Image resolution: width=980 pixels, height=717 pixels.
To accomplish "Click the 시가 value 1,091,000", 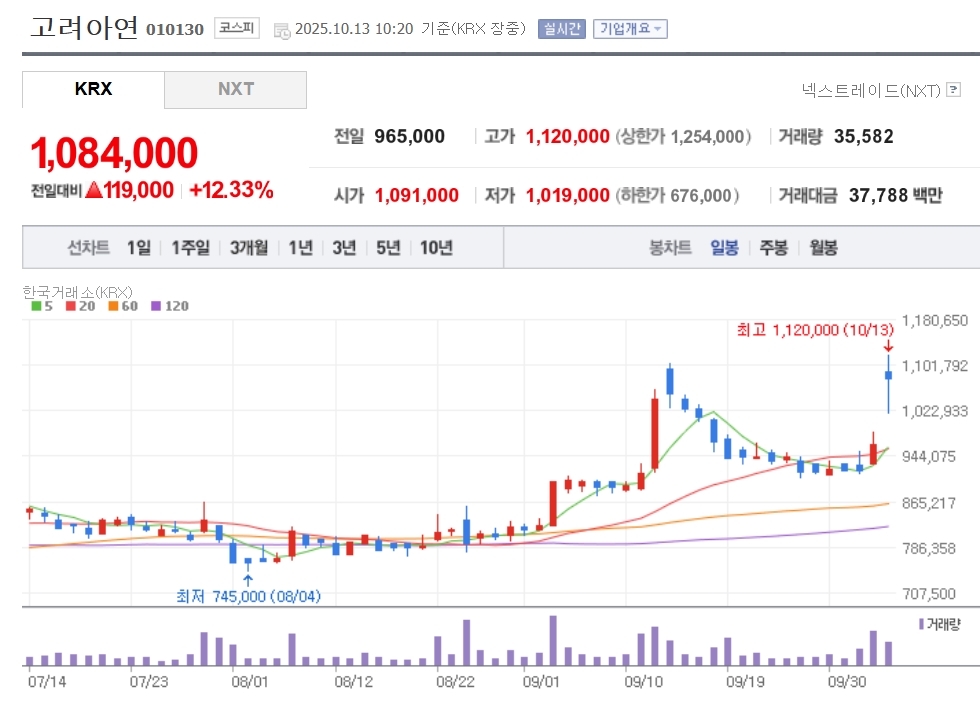I will pos(417,196).
